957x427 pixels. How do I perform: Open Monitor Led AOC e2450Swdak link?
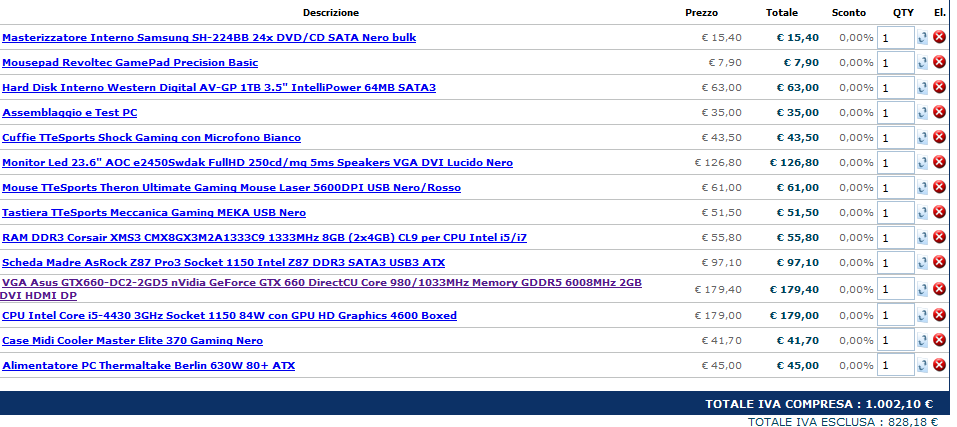click(258, 163)
